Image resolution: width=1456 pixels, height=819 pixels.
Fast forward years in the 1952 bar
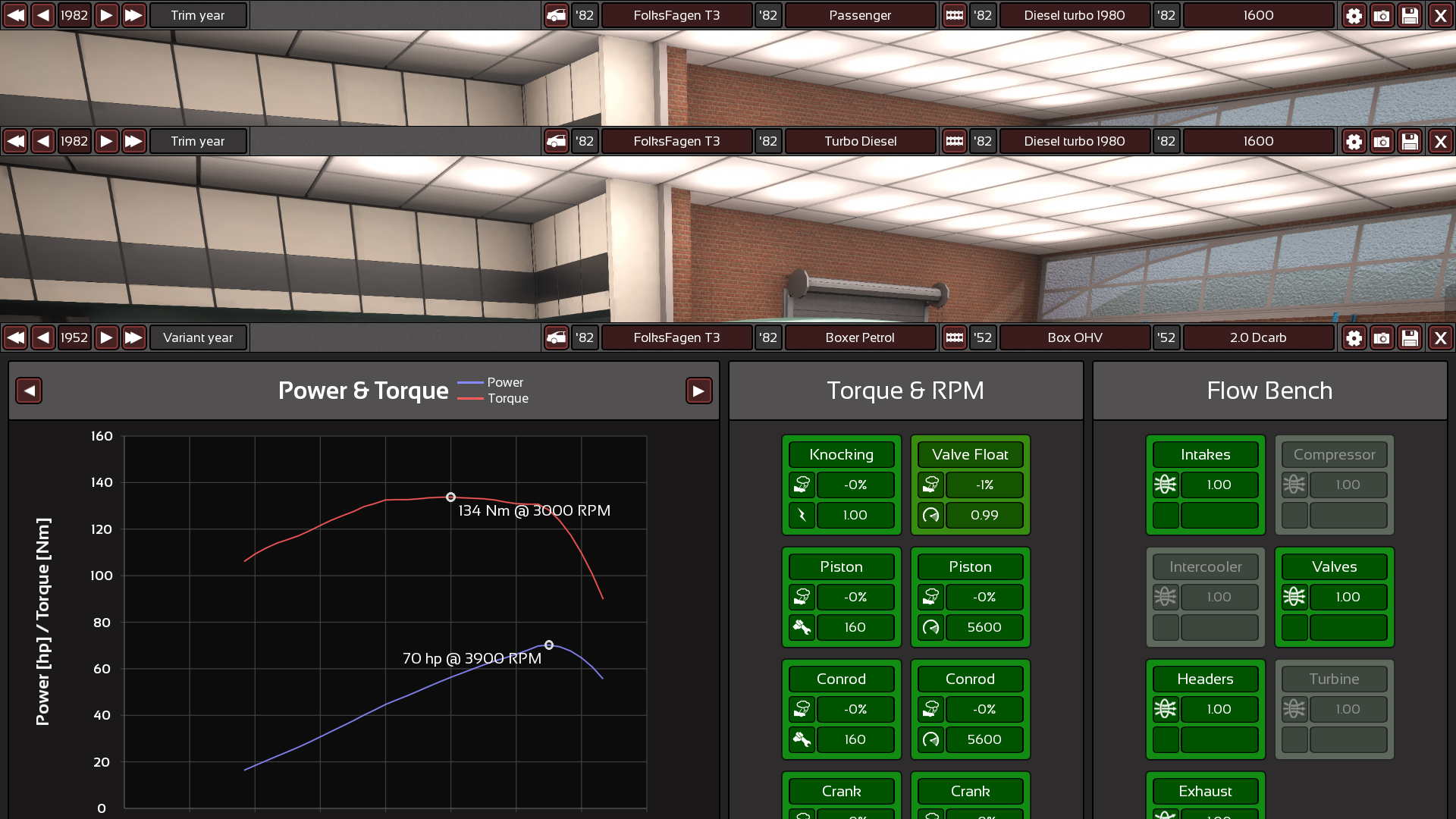click(133, 337)
